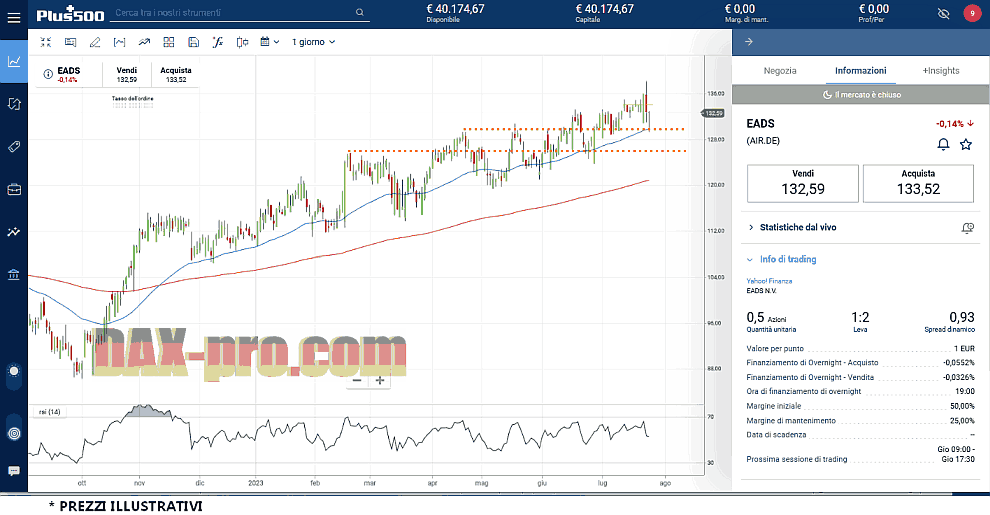
Task: Open the 1 giorno timeframe dropdown
Action: [313, 42]
